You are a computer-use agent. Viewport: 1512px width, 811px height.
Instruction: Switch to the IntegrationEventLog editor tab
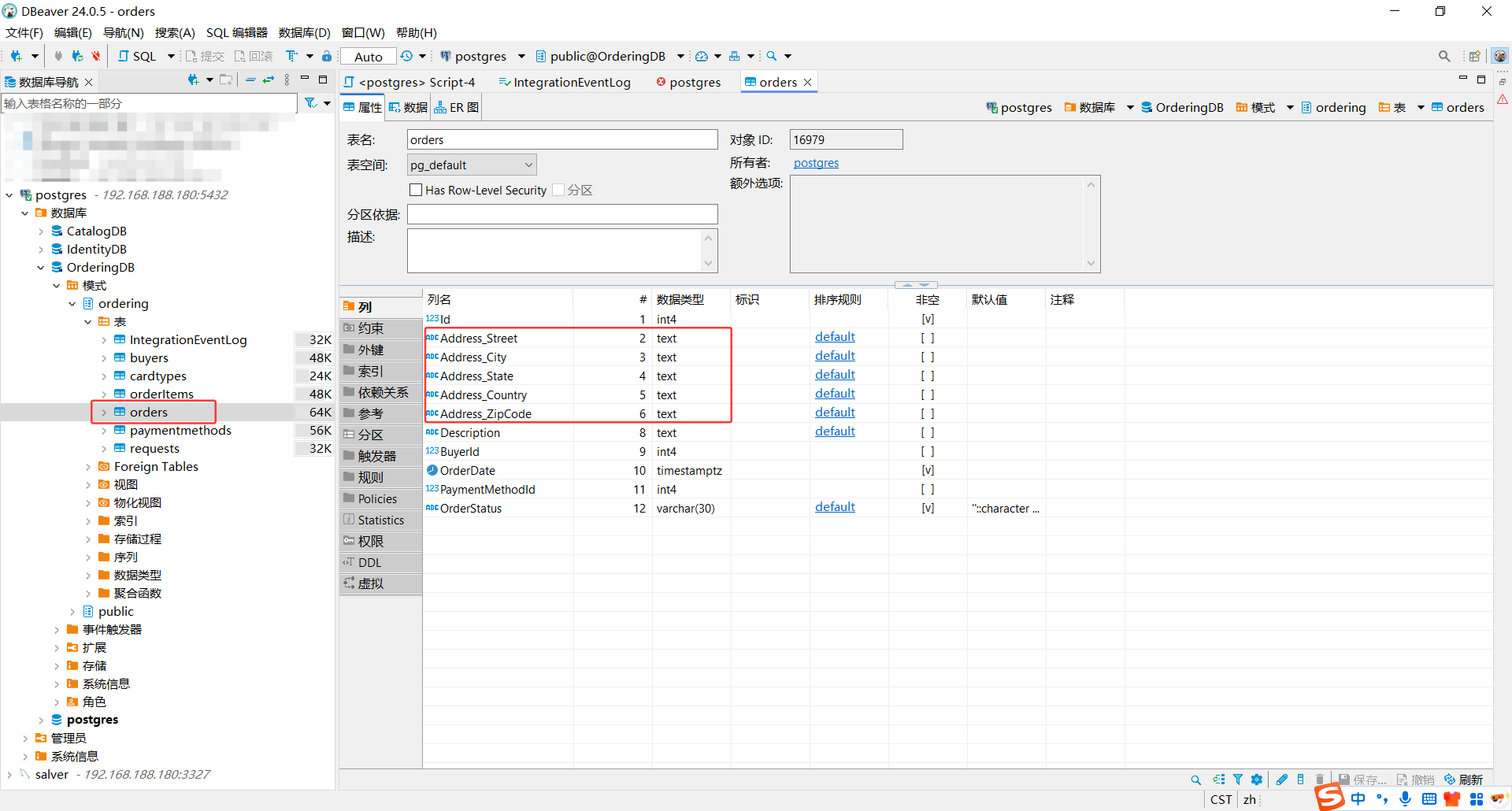coord(565,82)
